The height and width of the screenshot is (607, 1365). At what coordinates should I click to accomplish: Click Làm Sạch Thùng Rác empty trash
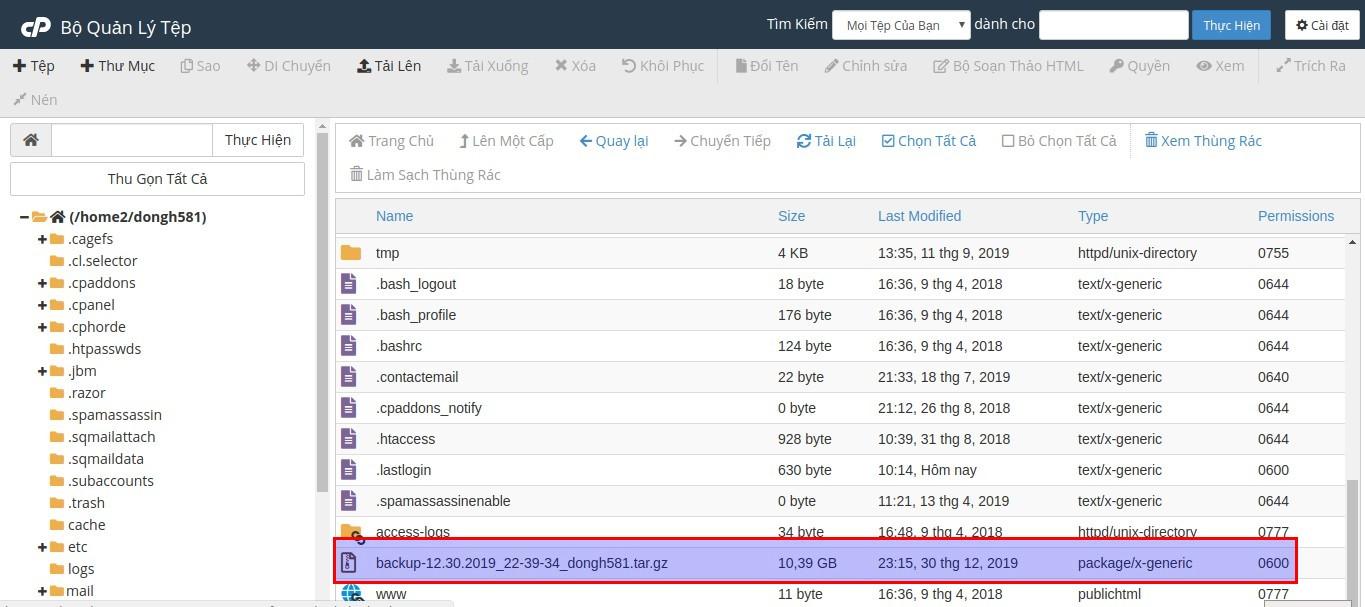(x=425, y=175)
